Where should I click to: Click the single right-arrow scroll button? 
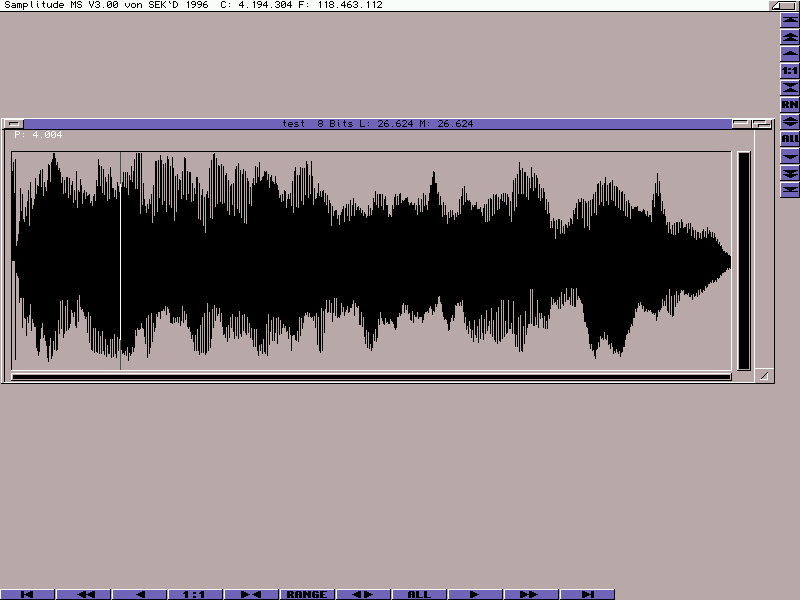click(476, 594)
